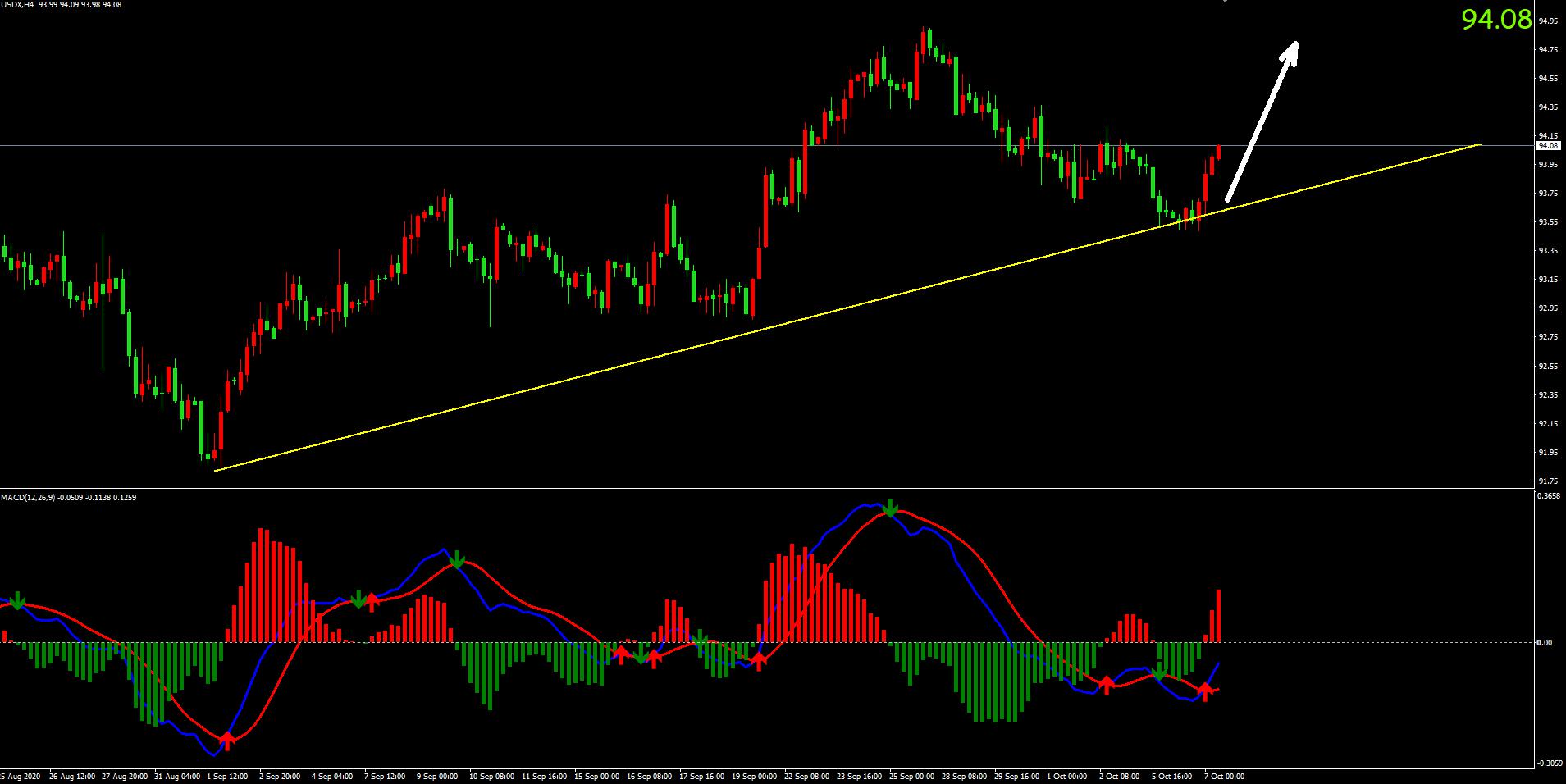Click red up arrow below 2 Oct MACD lines

[1107, 685]
